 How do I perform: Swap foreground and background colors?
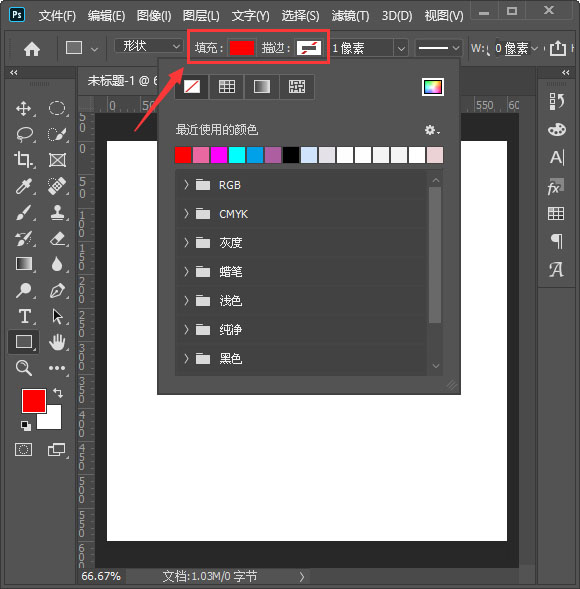coord(58,393)
